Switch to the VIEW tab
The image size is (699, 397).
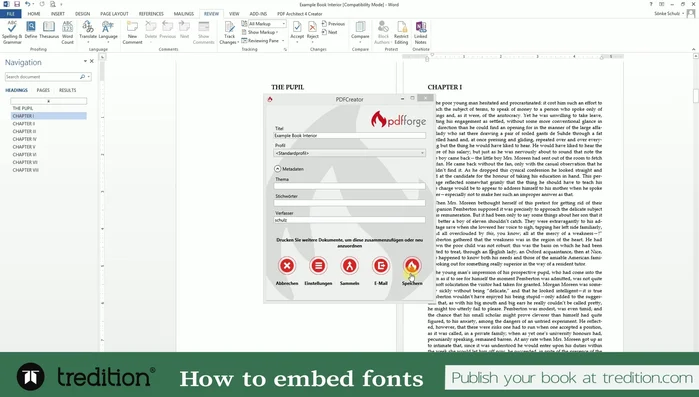coord(234,14)
